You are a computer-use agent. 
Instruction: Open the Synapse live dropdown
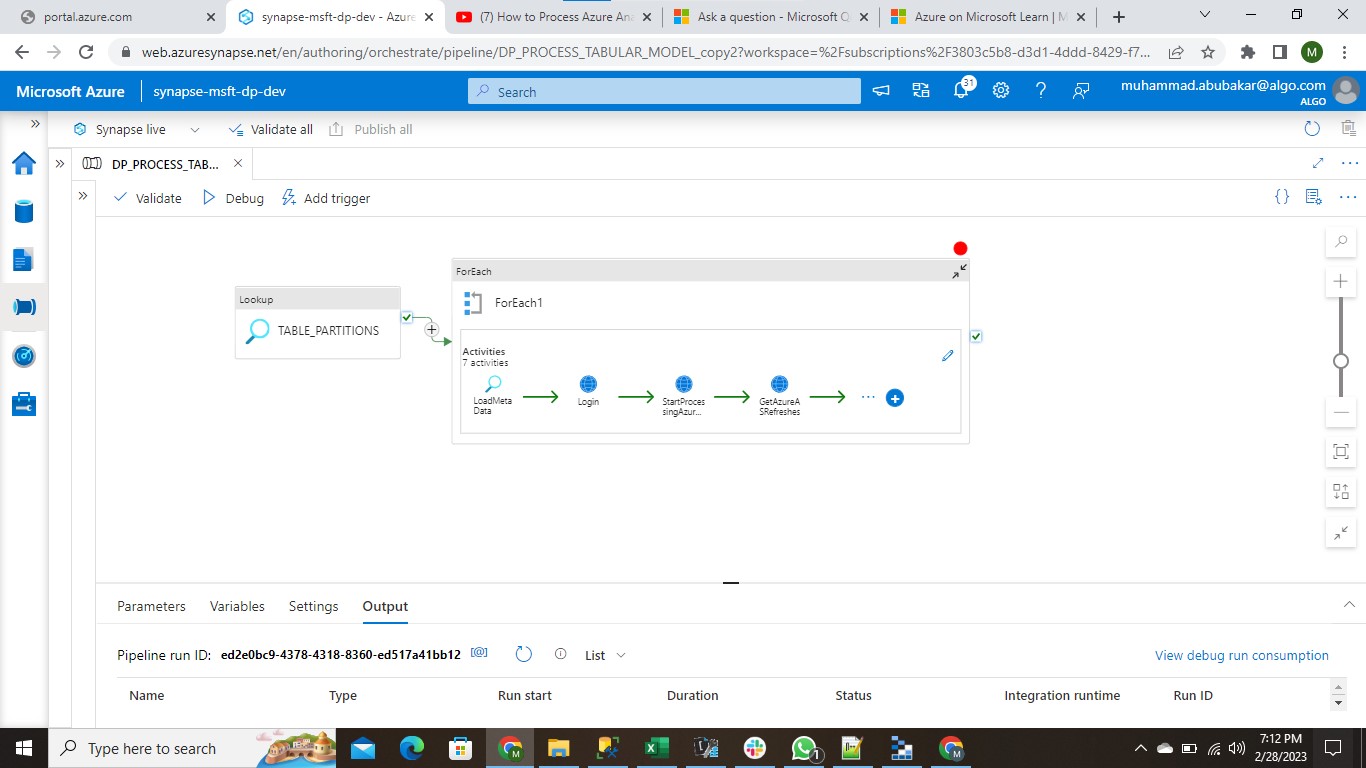pyautogui.click(x=194, y=129)
